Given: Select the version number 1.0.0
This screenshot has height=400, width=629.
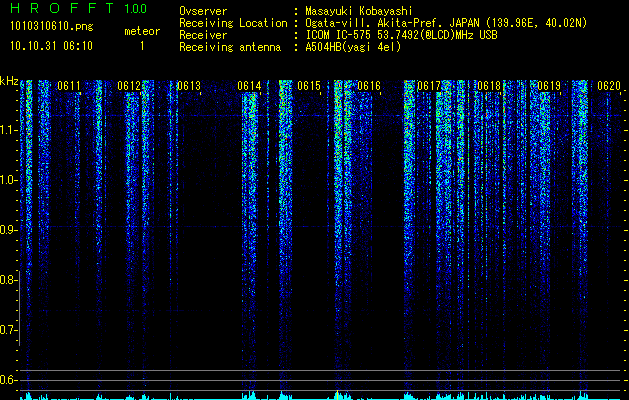Looking at the screenshot, I should 136,9.
